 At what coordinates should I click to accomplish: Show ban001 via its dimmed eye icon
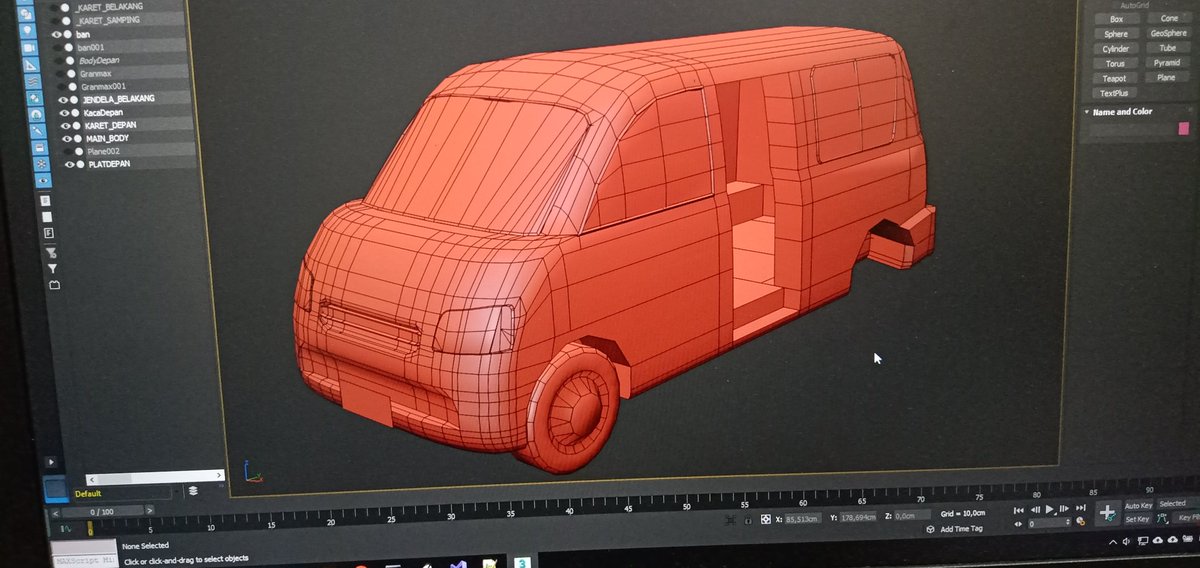click(x=58, y=47)
